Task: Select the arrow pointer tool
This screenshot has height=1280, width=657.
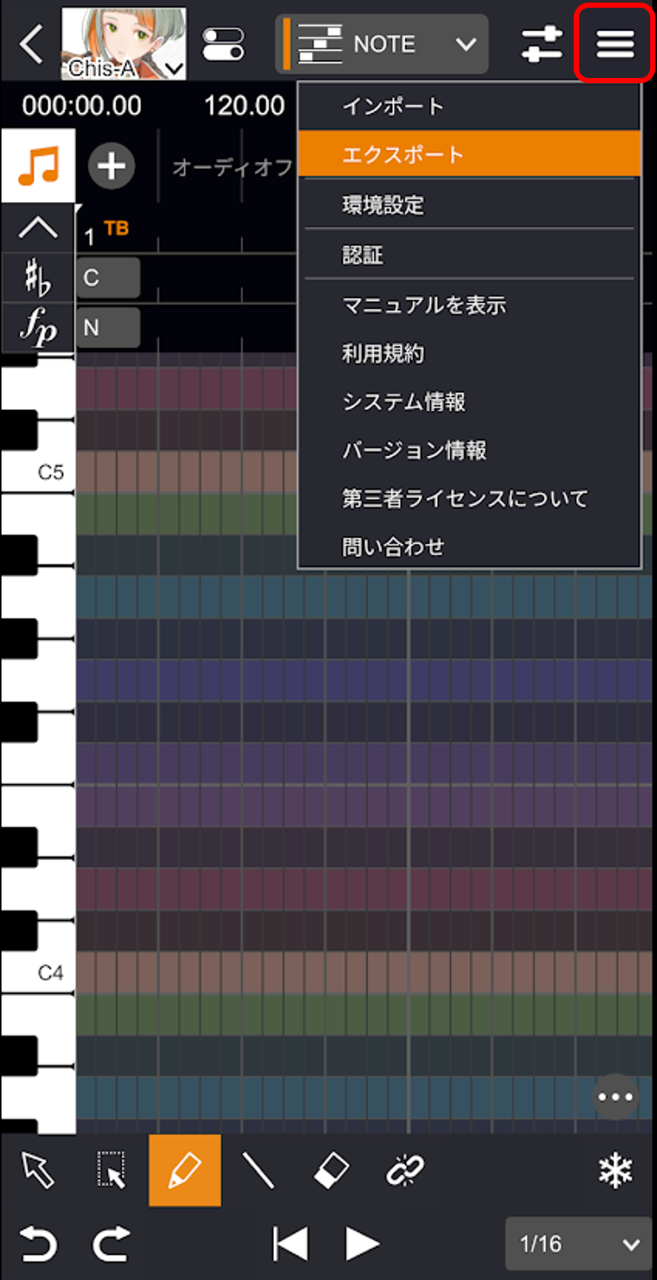Action: pos(37,1170)
